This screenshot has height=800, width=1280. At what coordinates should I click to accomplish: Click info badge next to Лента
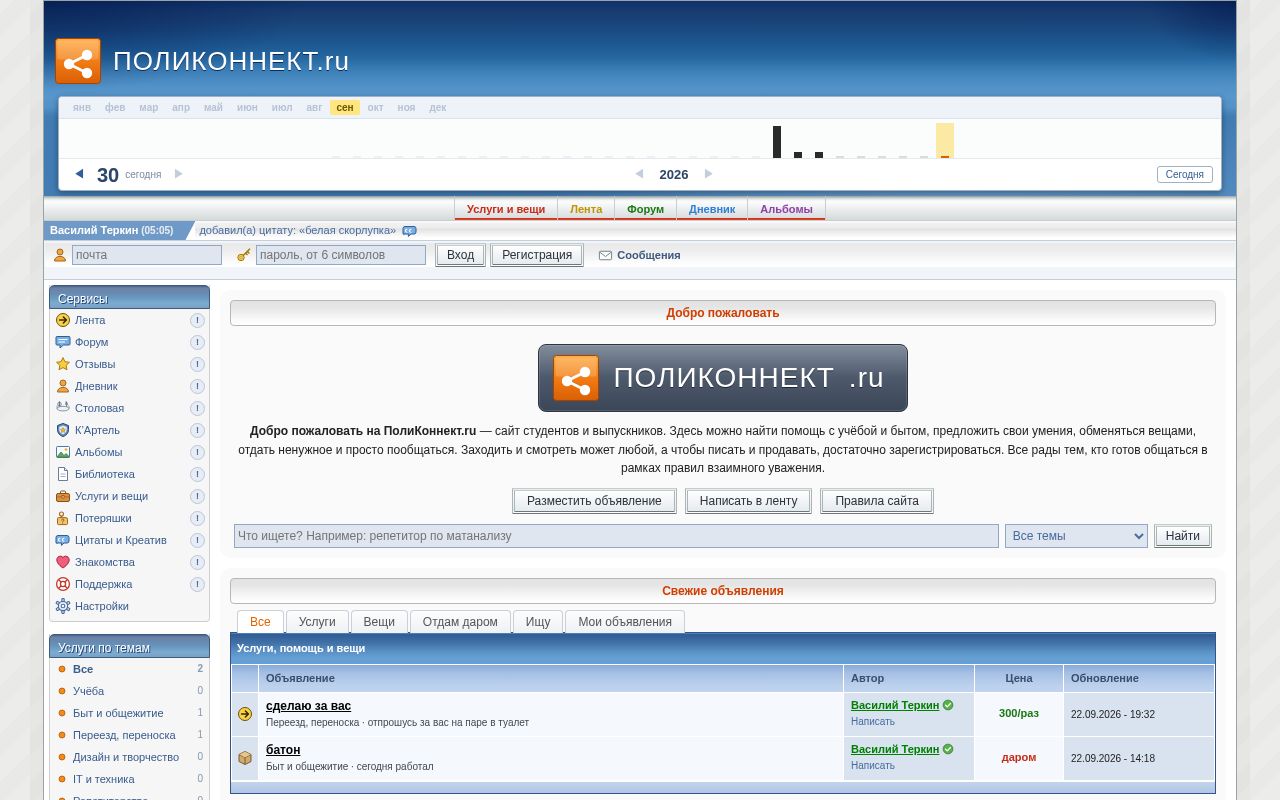click(198, 320)
